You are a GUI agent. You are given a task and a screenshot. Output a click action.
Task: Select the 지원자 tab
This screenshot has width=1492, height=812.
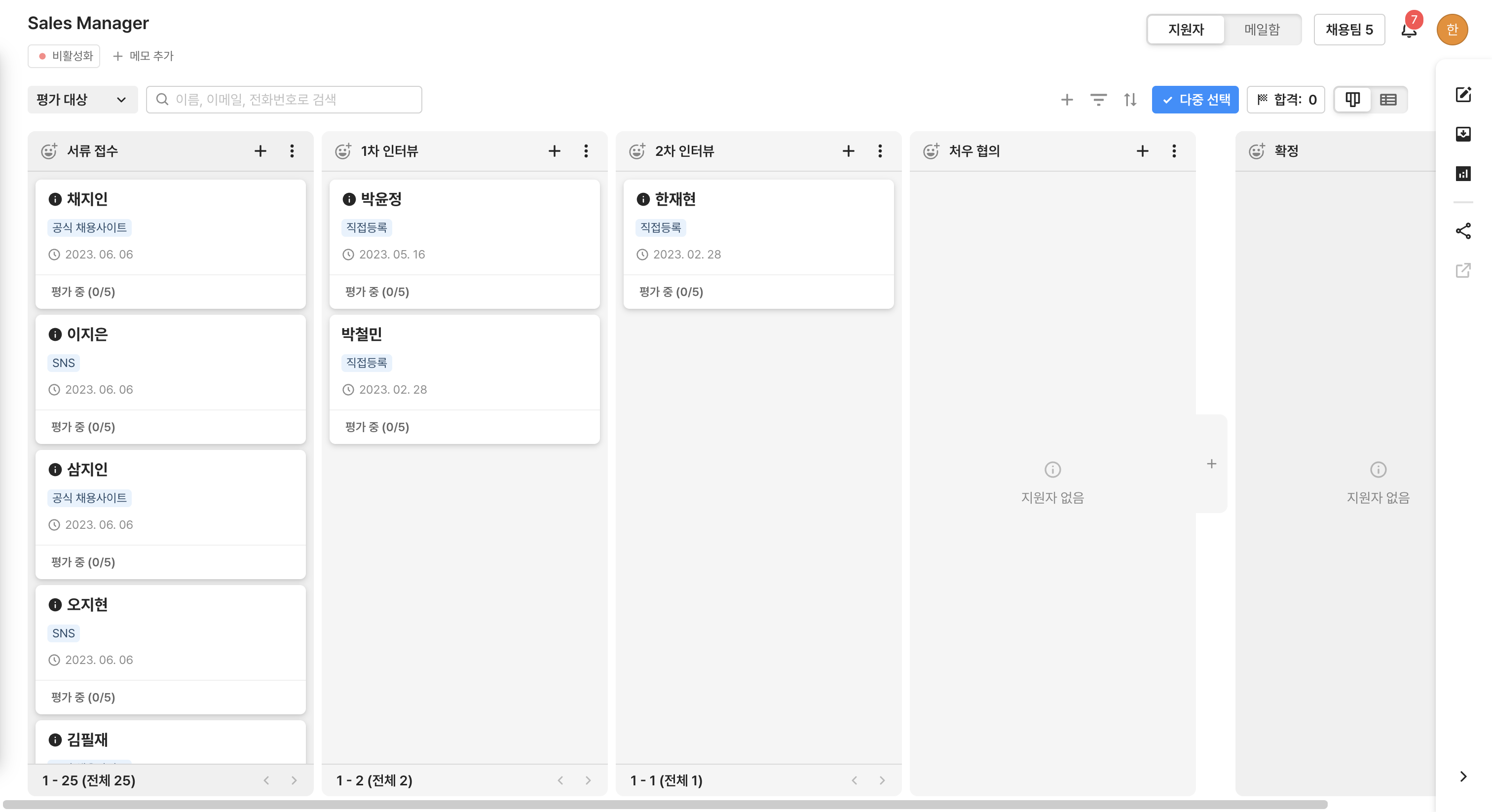(x=1186, y=30)
